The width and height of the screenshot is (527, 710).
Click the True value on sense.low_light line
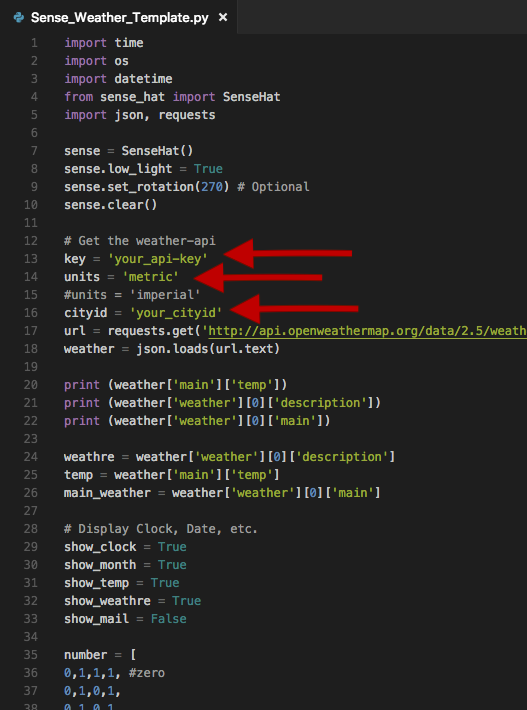(x=208, y=169)
